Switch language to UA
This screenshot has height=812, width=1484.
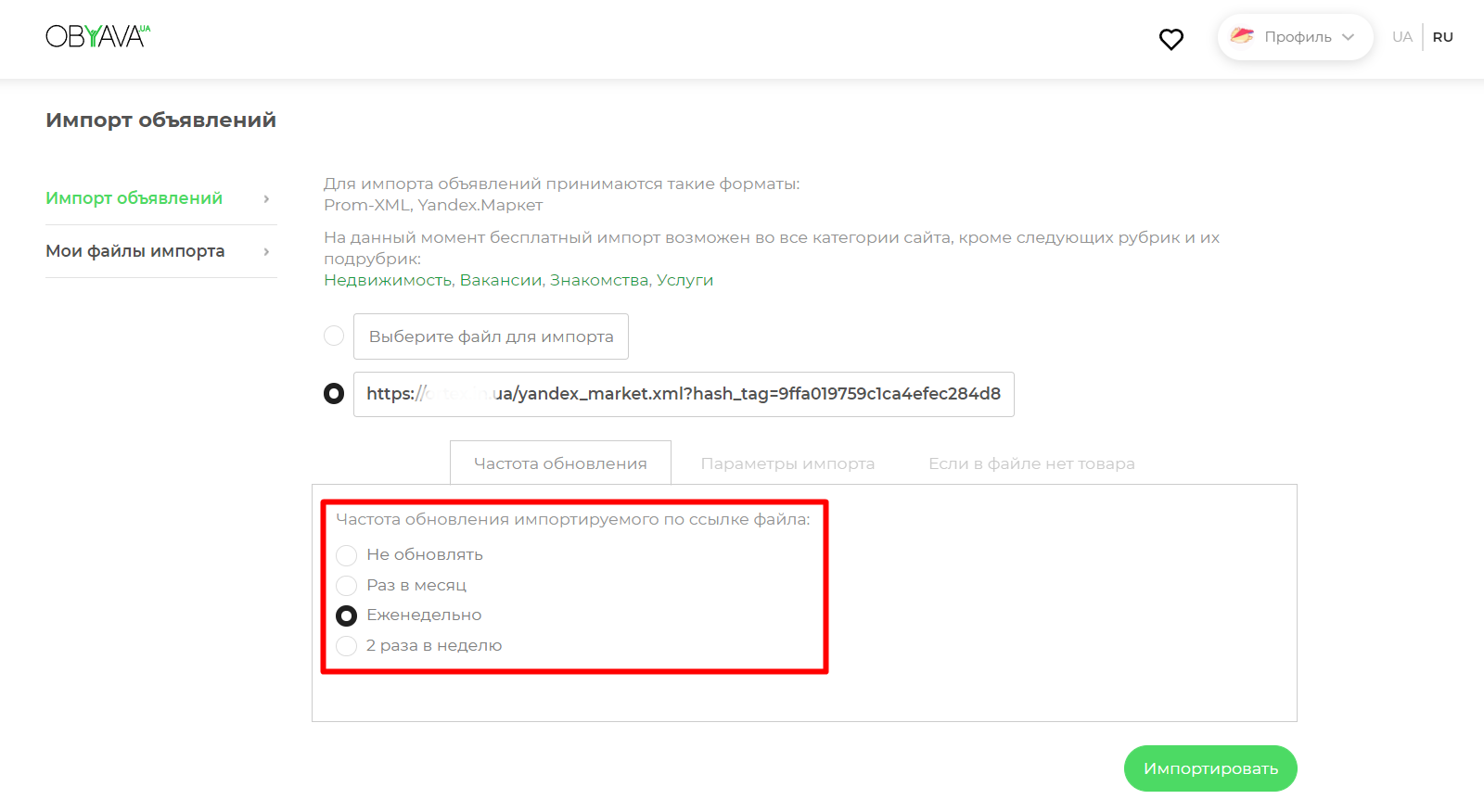[1401, 37]
